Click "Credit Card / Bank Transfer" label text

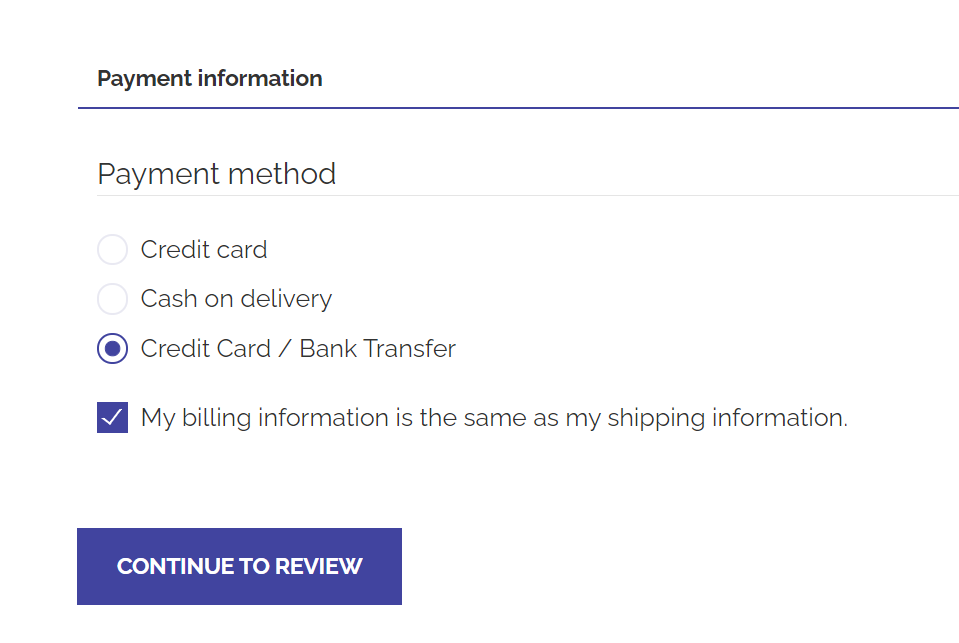pyautogui.click(x=298, y=349)
